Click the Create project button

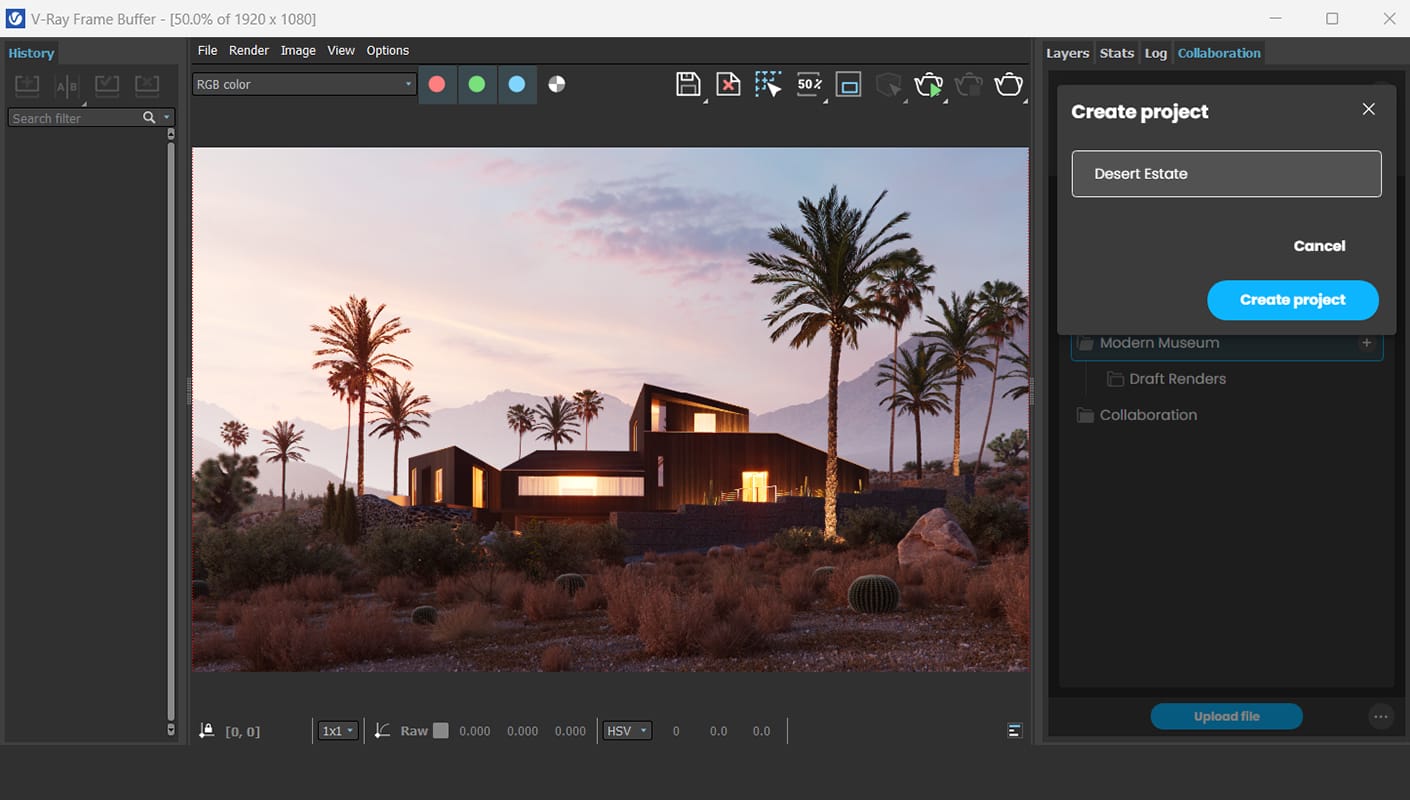coord(1292,300)
